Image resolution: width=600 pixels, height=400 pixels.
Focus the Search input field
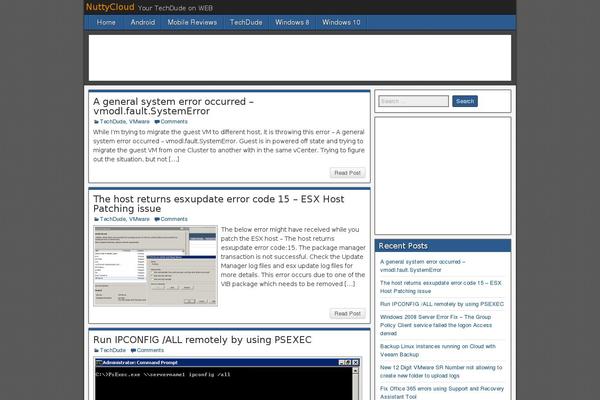coord(414,101)
